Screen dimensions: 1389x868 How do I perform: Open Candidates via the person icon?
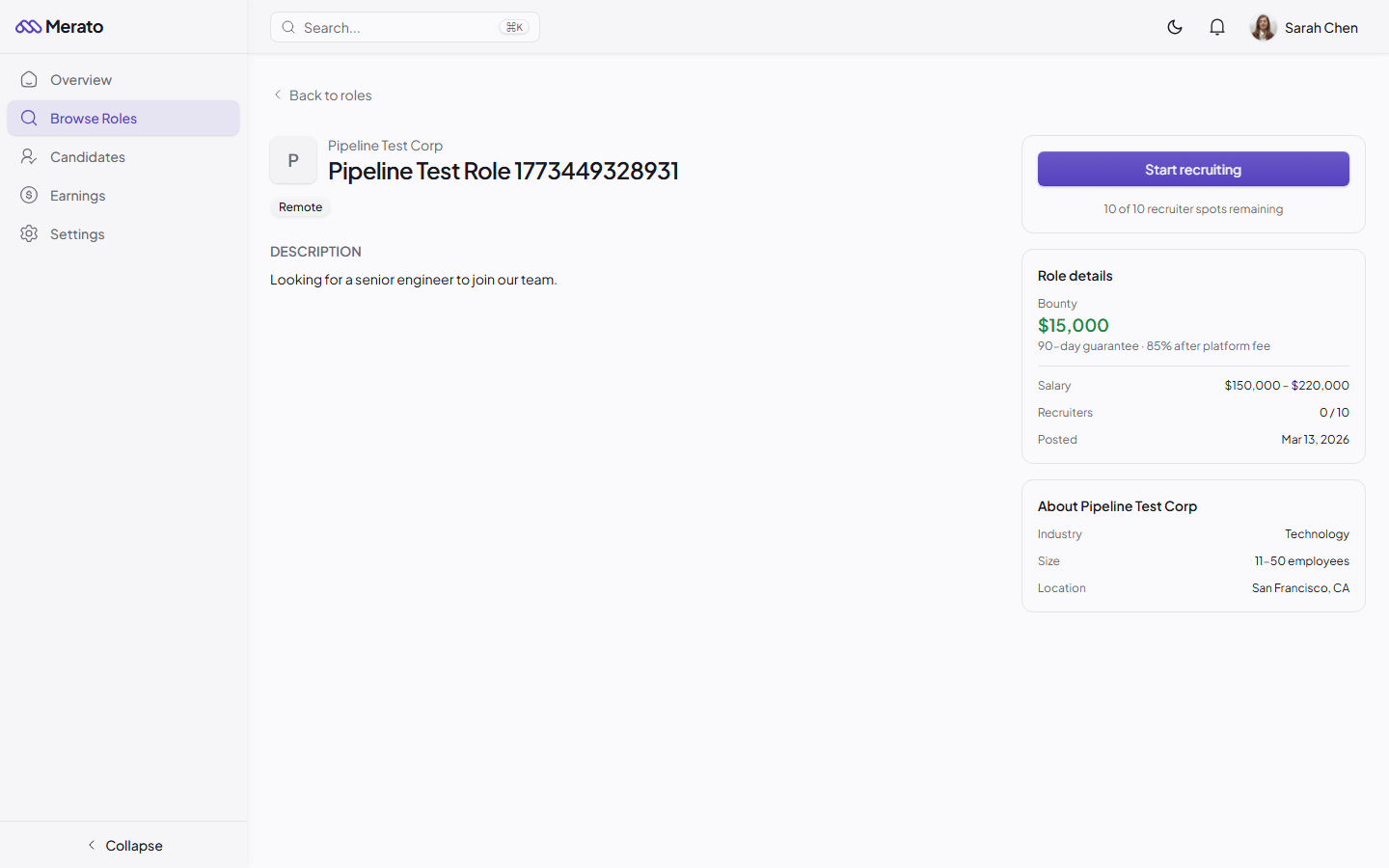pos(29,156)
